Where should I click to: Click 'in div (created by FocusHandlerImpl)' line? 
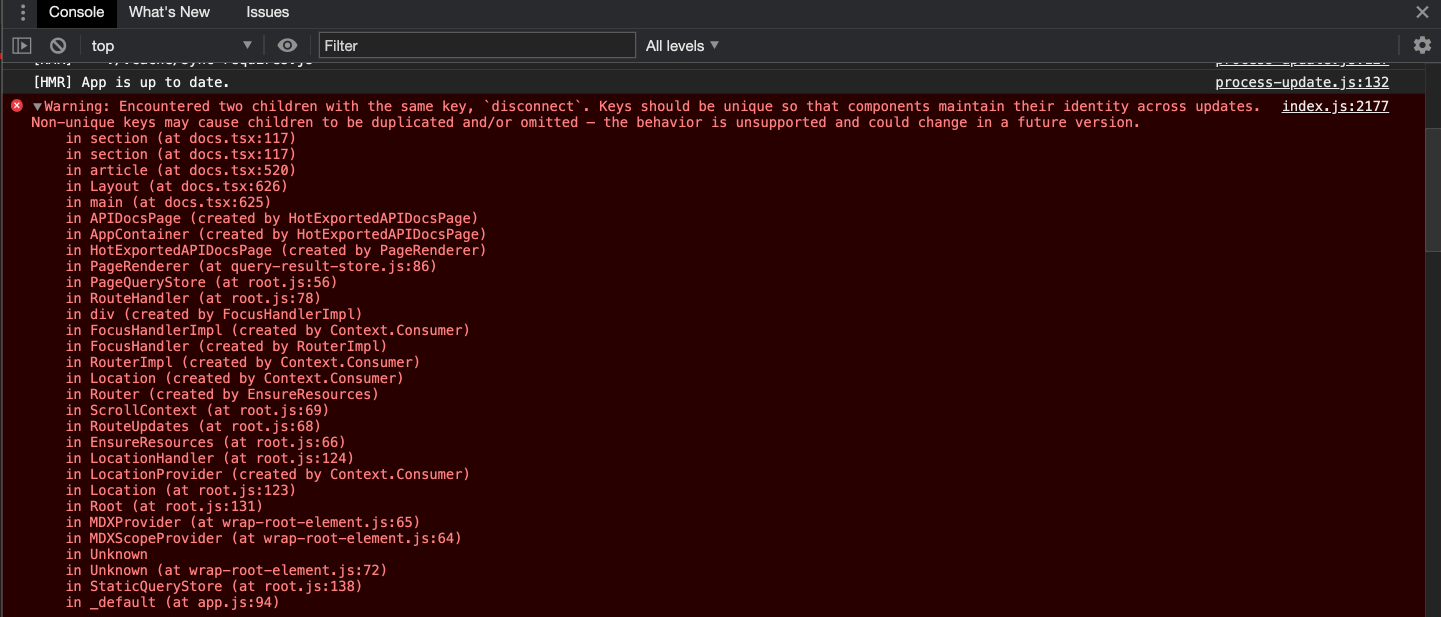click(x=214, y=314)
